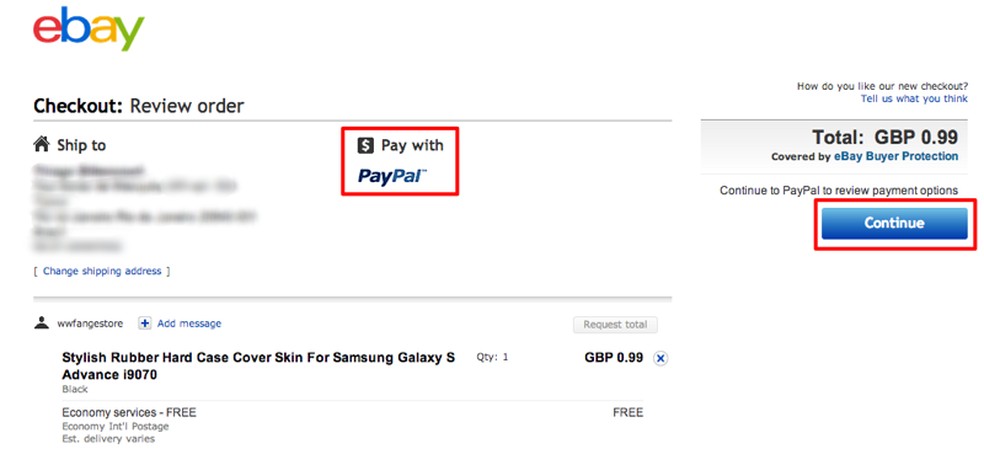
Task: Click the PayPal logo
Action: [x=391, y=177]
